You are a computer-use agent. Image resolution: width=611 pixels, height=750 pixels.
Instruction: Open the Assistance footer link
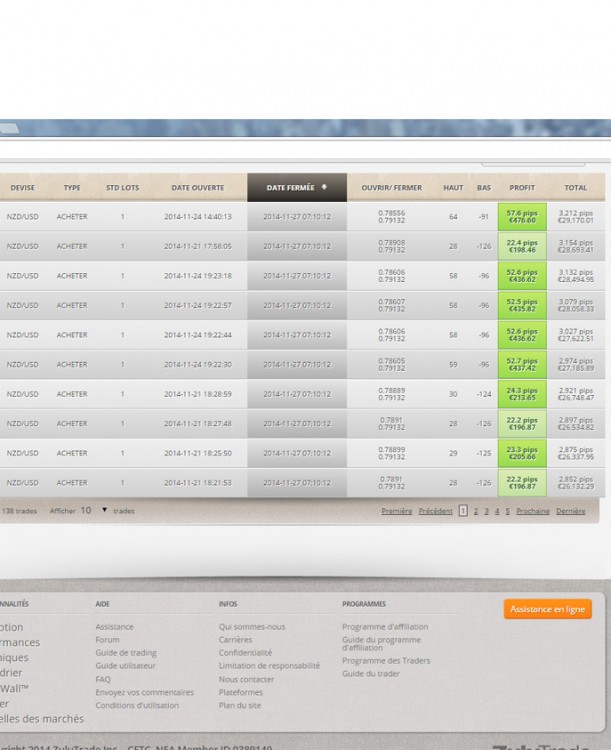click(x=114, y=627)
